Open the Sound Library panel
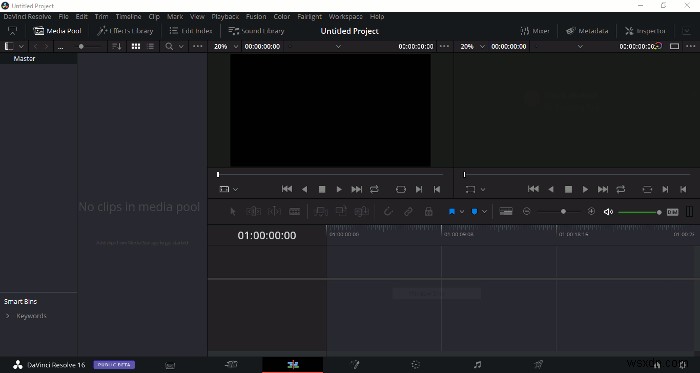Image resolution: width=700 pixels, height=373 pixels. pyautogui.click(x=256, y=31)
